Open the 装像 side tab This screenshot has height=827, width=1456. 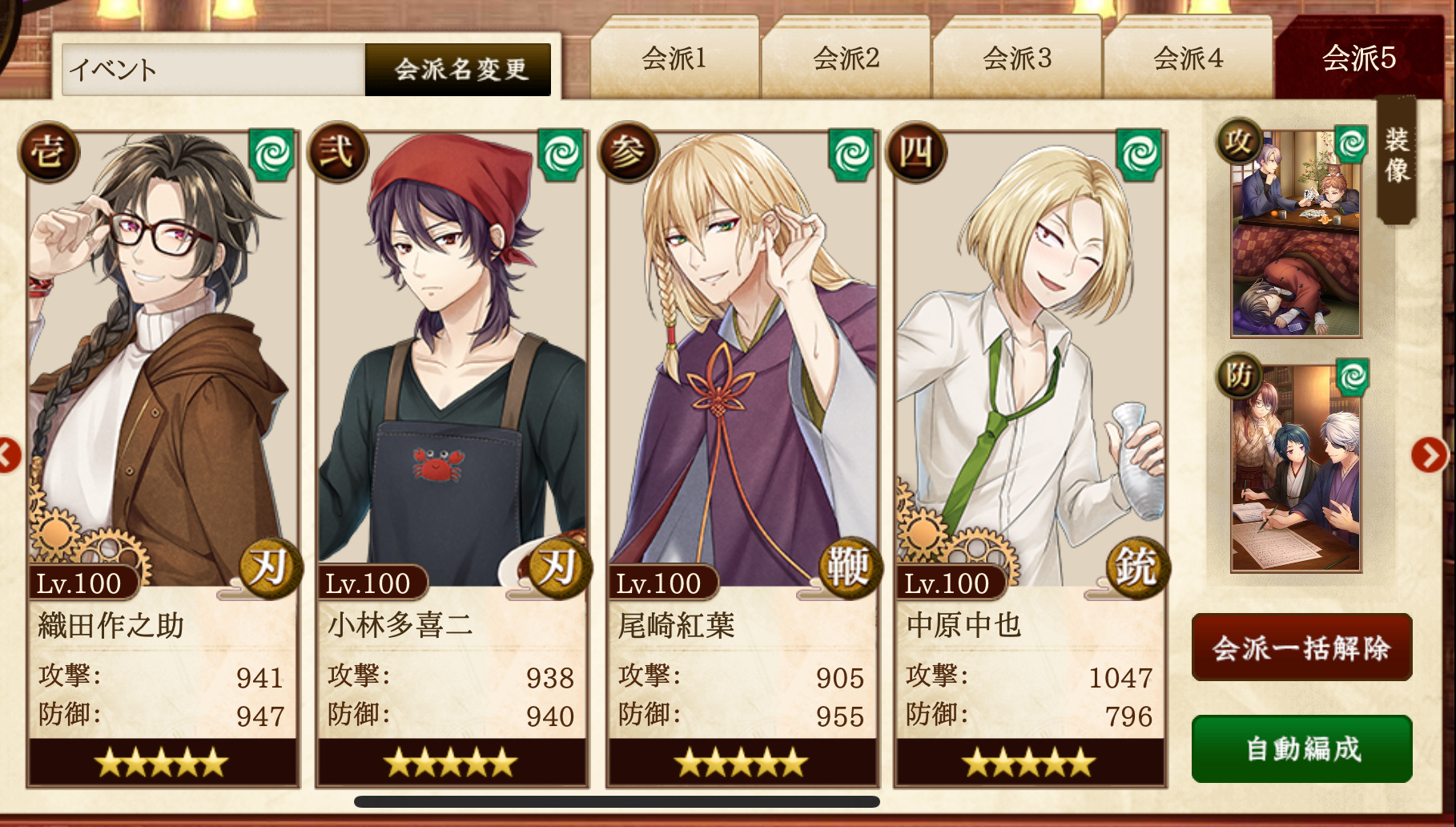(1397, 157)
